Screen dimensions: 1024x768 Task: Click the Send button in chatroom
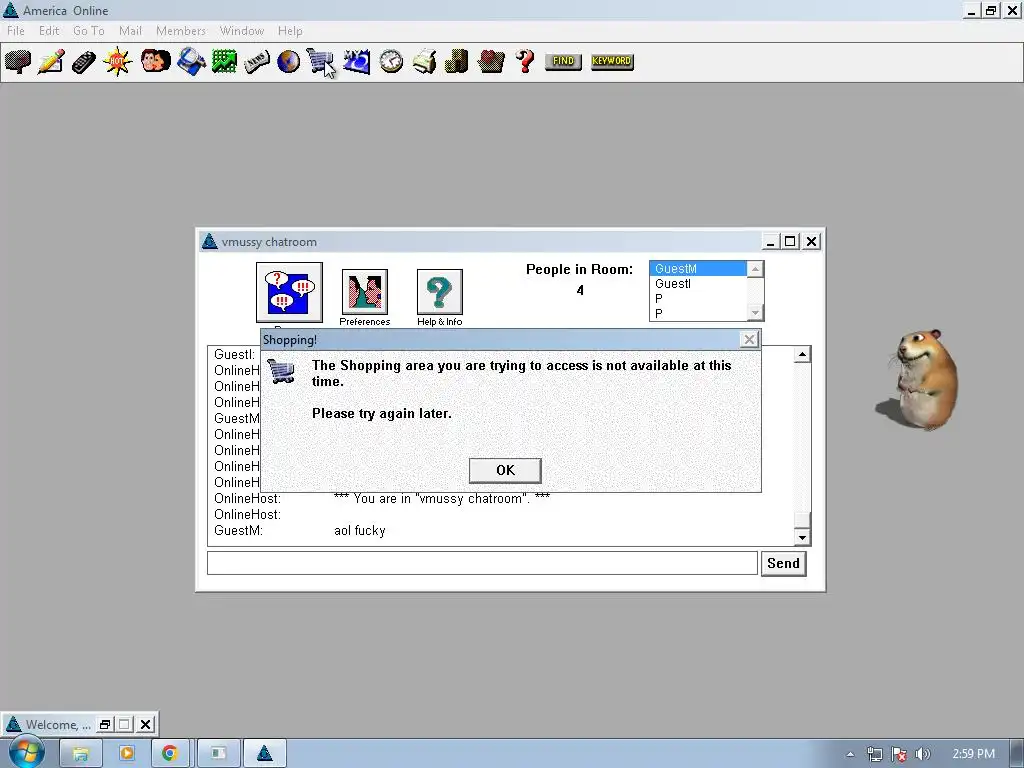(x=783, y=564)
